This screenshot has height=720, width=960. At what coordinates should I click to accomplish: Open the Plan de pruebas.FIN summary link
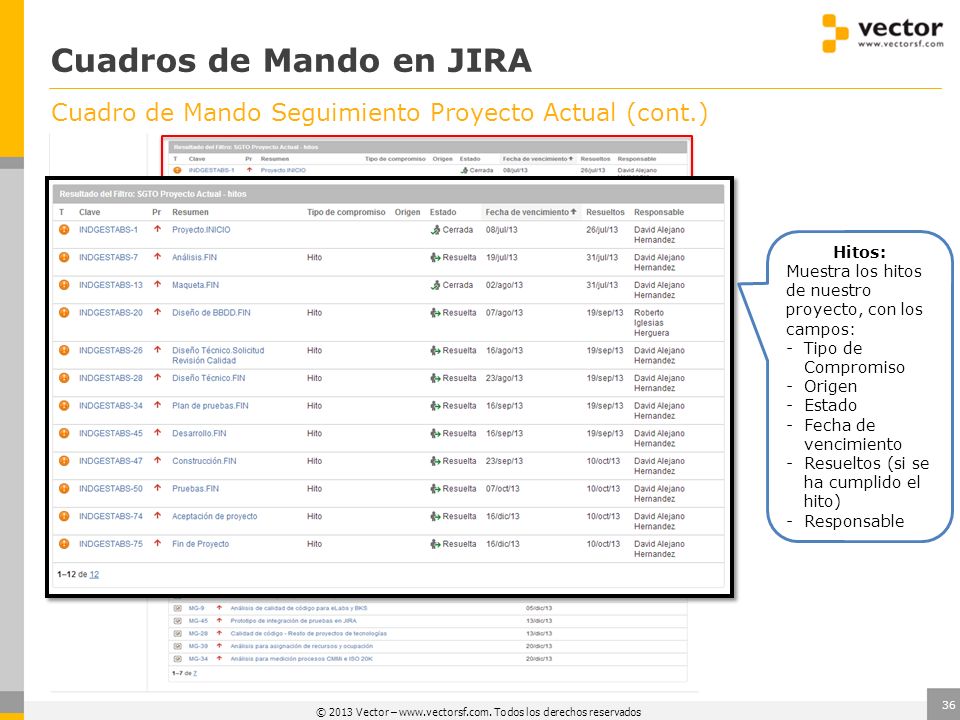coord(210,405)
